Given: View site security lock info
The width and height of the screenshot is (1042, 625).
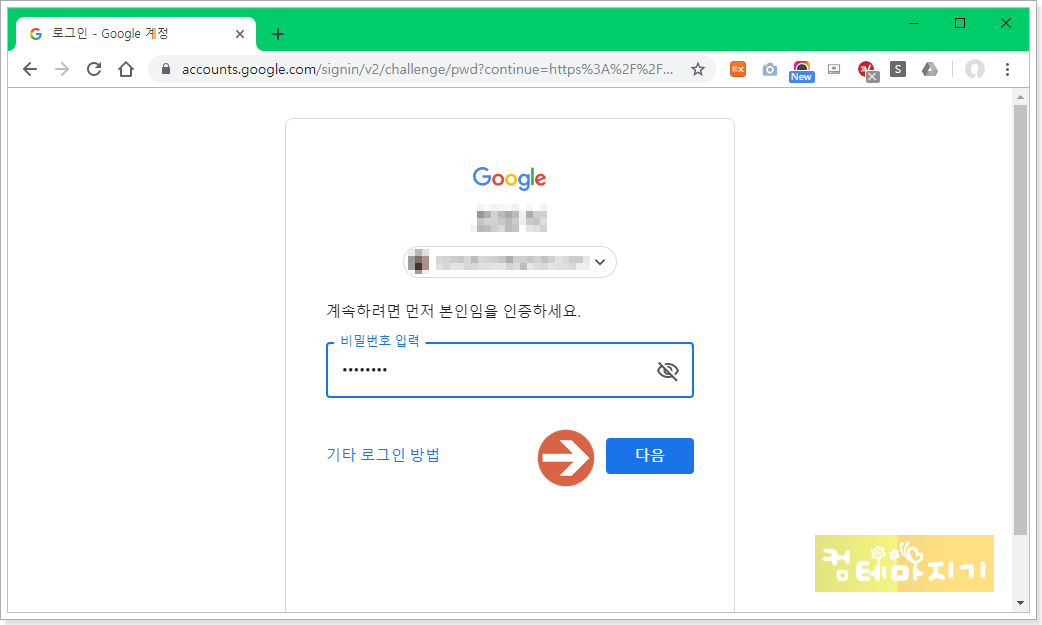Looking at the screenshot, I should click(166, 69).
